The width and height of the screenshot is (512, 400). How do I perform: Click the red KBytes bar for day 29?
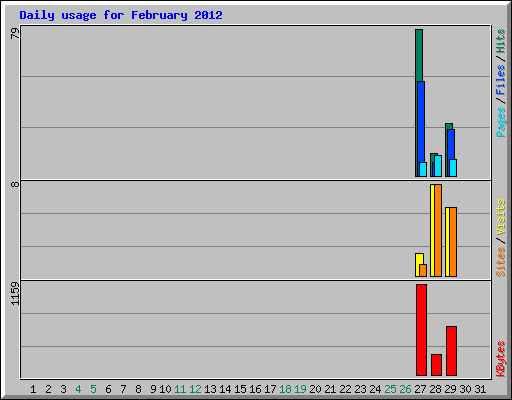(x=451, y=351)
